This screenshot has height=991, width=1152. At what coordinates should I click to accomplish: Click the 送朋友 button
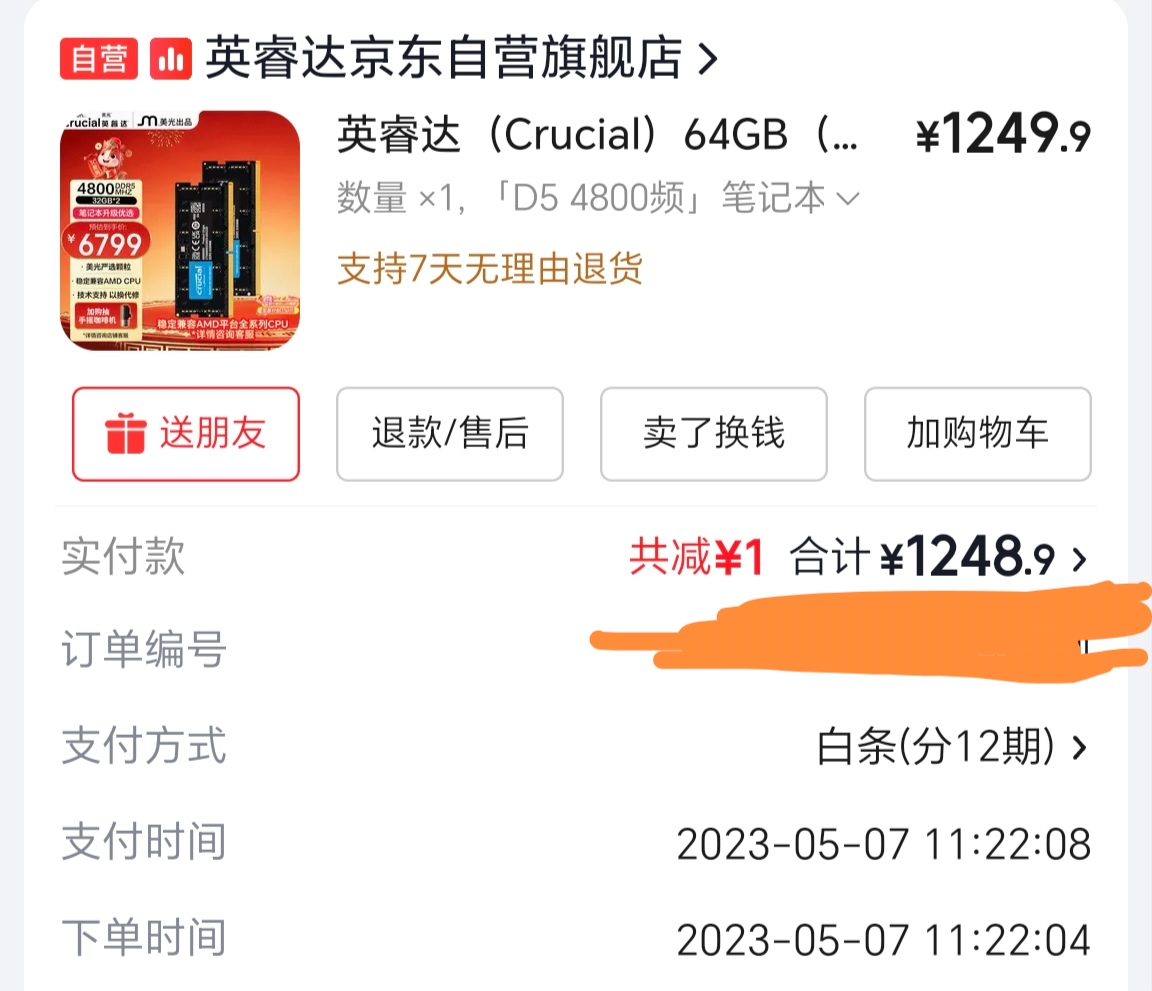tap(186, 434)
